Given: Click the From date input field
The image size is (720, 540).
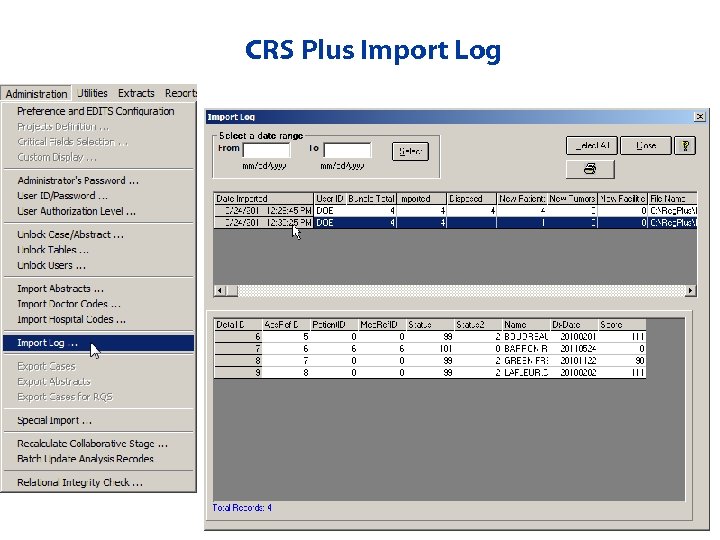Looking at the screenshot, I should (x=266, y=150).
